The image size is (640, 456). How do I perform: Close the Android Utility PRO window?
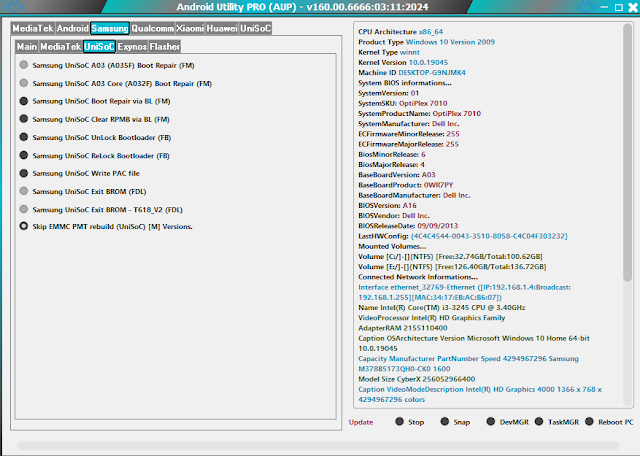tap(633, 7)
